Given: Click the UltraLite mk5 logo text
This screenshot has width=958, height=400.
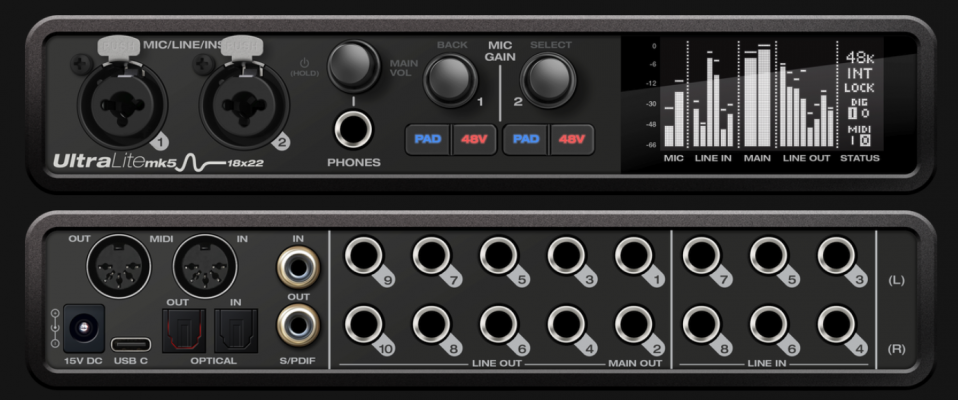Looking at the screenshot, I should (113, 162).
